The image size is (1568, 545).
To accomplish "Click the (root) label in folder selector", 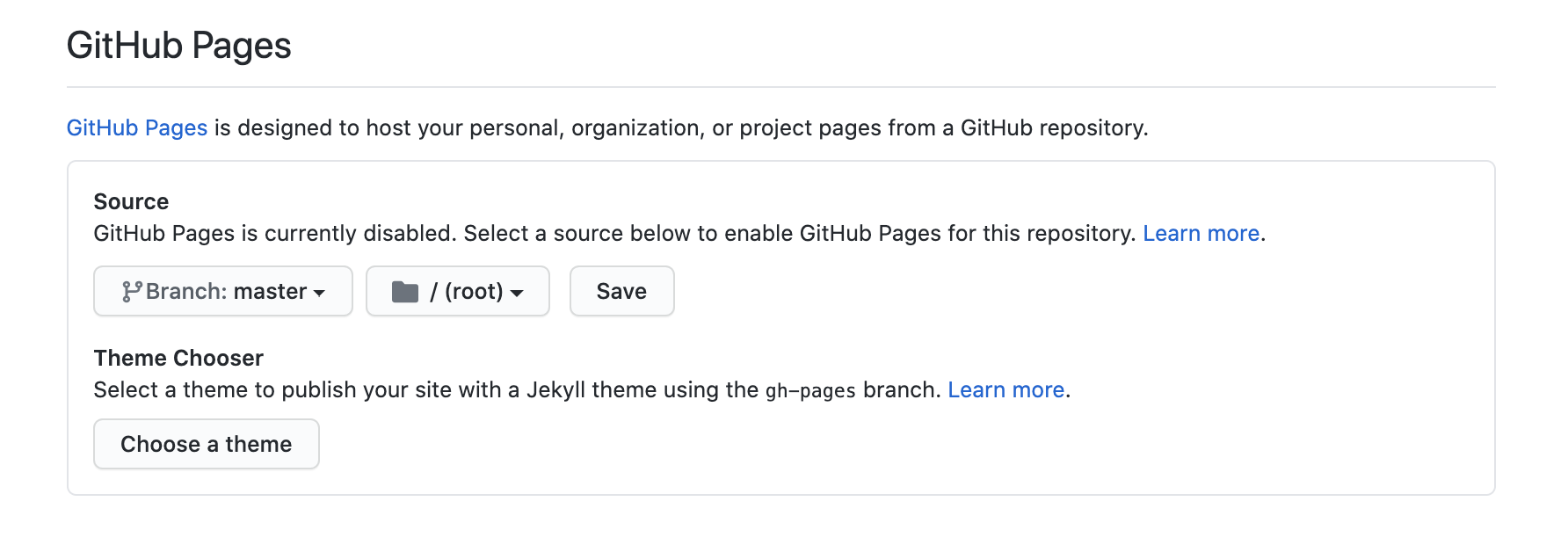I will [474, 292].
